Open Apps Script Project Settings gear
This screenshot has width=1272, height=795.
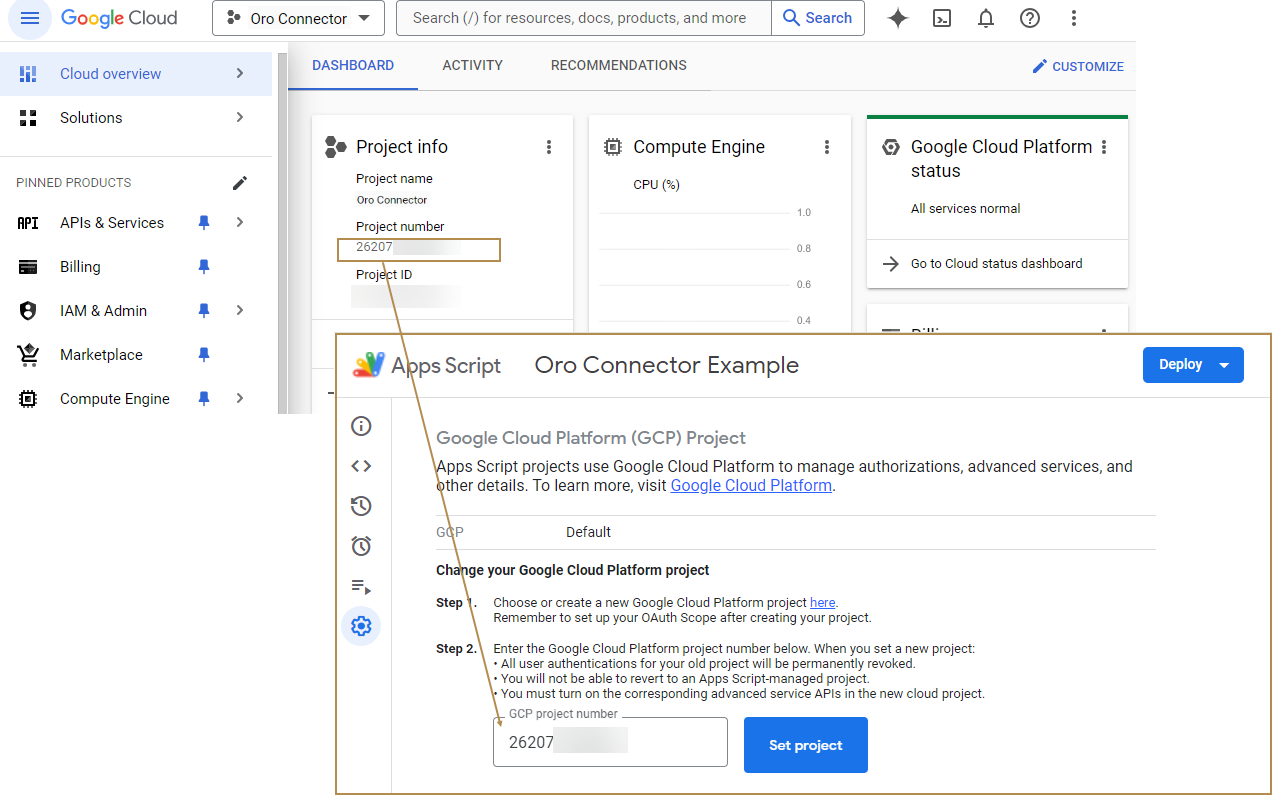point(361,626)
